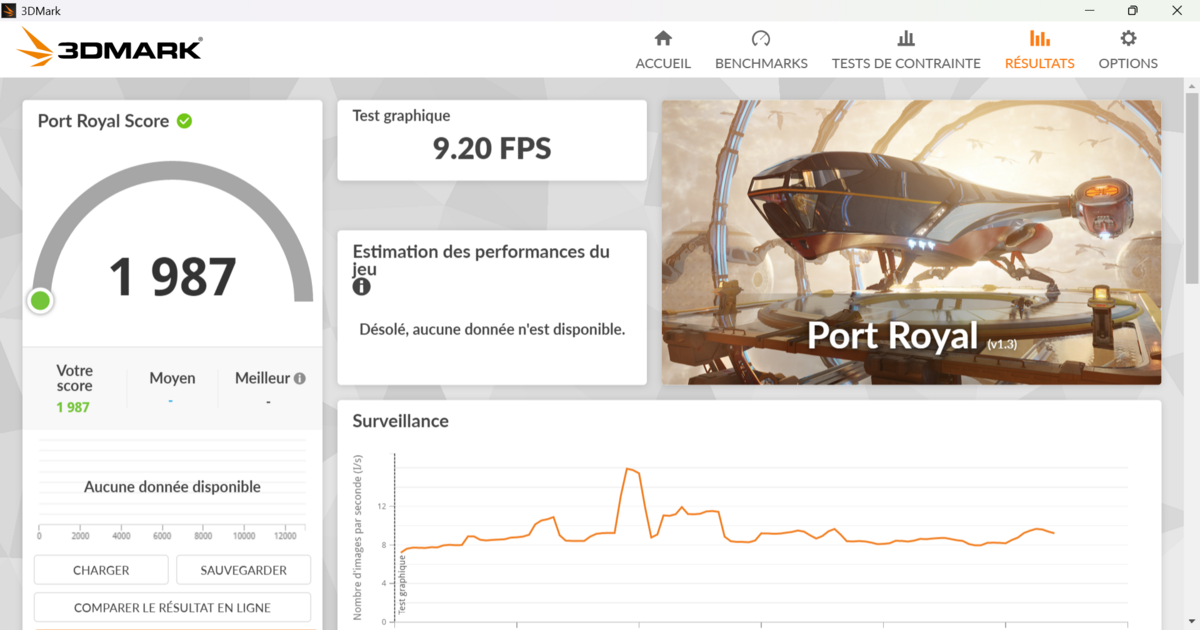This screenshot has width=1200, height=630.
Task: Click the info icon beside Meilleur
Action: pos(299,379)
